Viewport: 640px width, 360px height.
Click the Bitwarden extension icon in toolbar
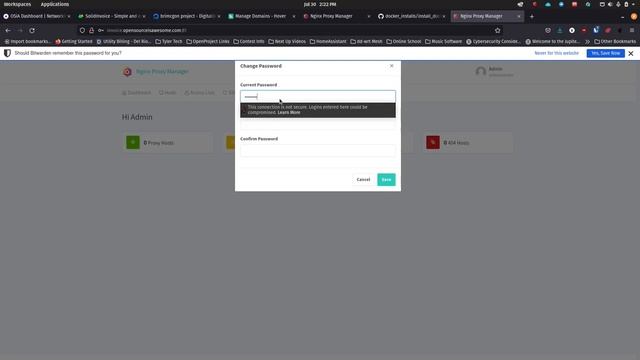pyautogui.click(x=596, y=30)
